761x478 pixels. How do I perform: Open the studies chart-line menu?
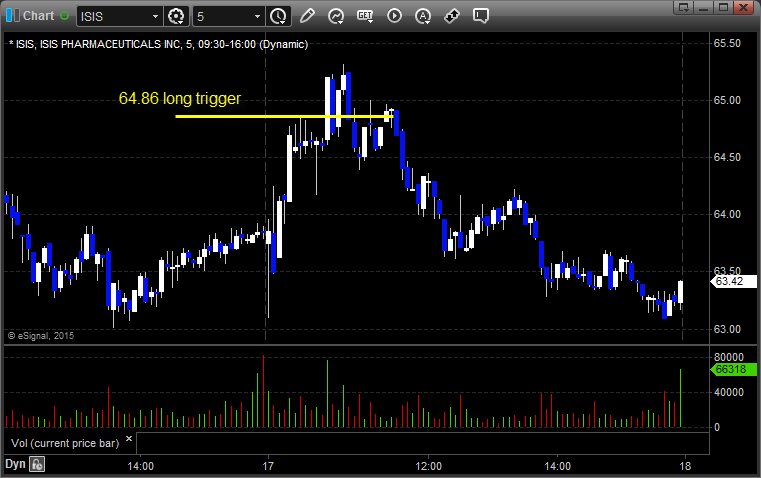point(335,16)
